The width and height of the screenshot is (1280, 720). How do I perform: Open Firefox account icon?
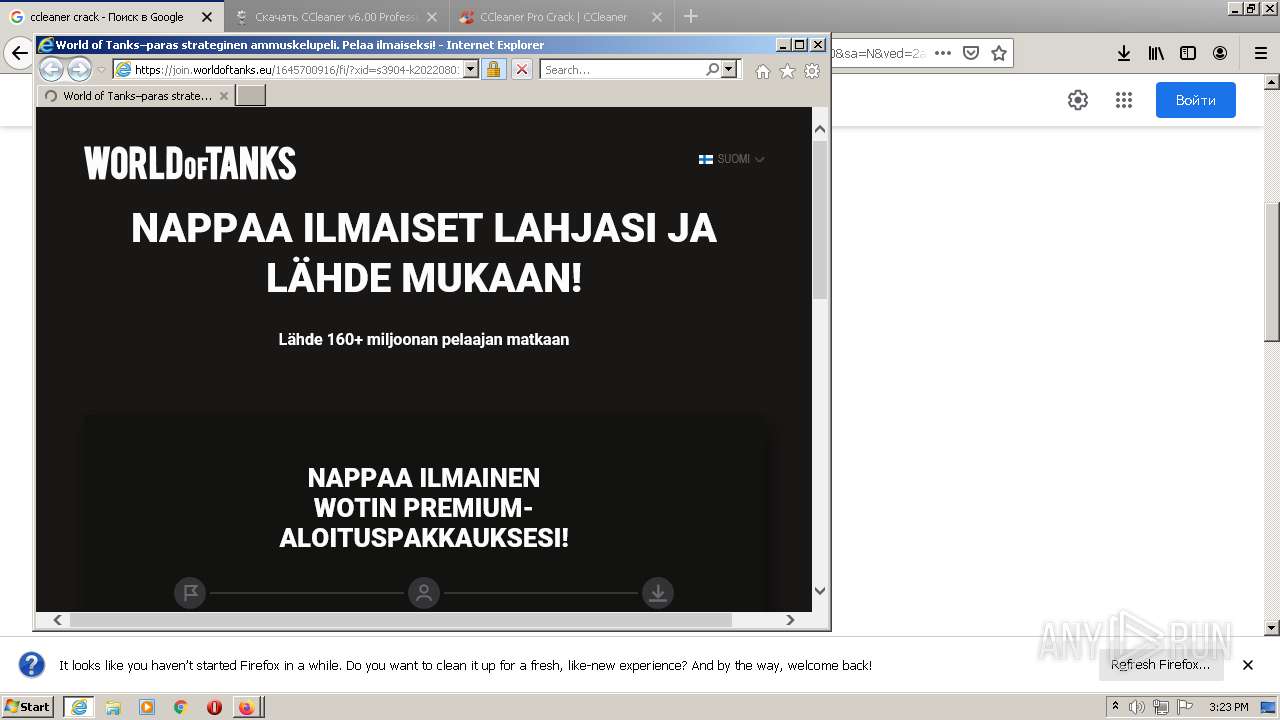[x=1220, y=53]
